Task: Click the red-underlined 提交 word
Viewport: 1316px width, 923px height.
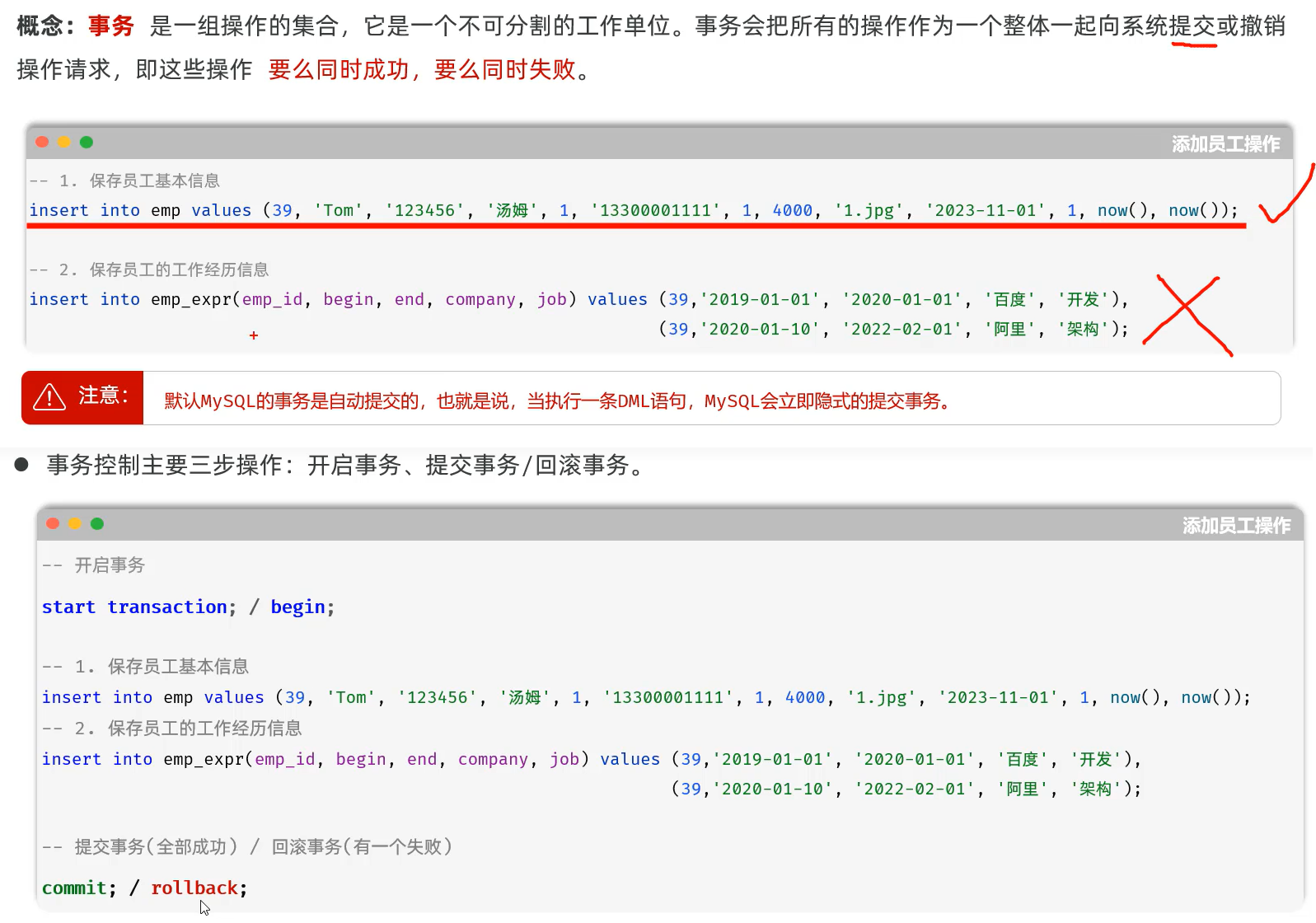Action: (1192, 26)
